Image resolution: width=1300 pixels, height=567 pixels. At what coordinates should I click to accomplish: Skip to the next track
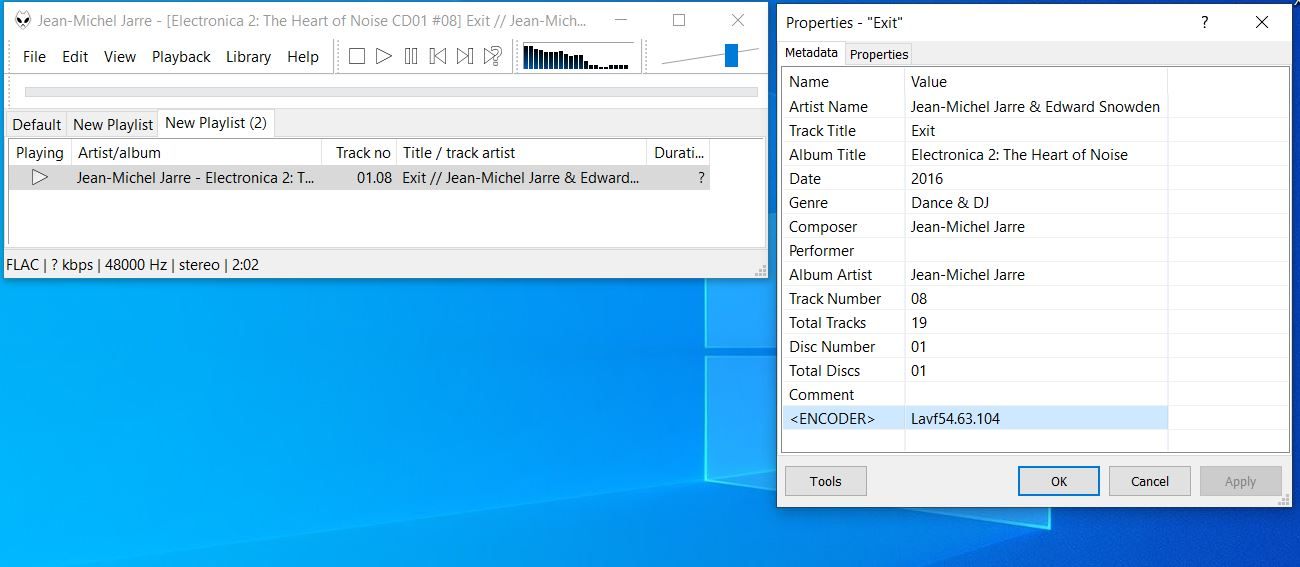tap(465, 57)
